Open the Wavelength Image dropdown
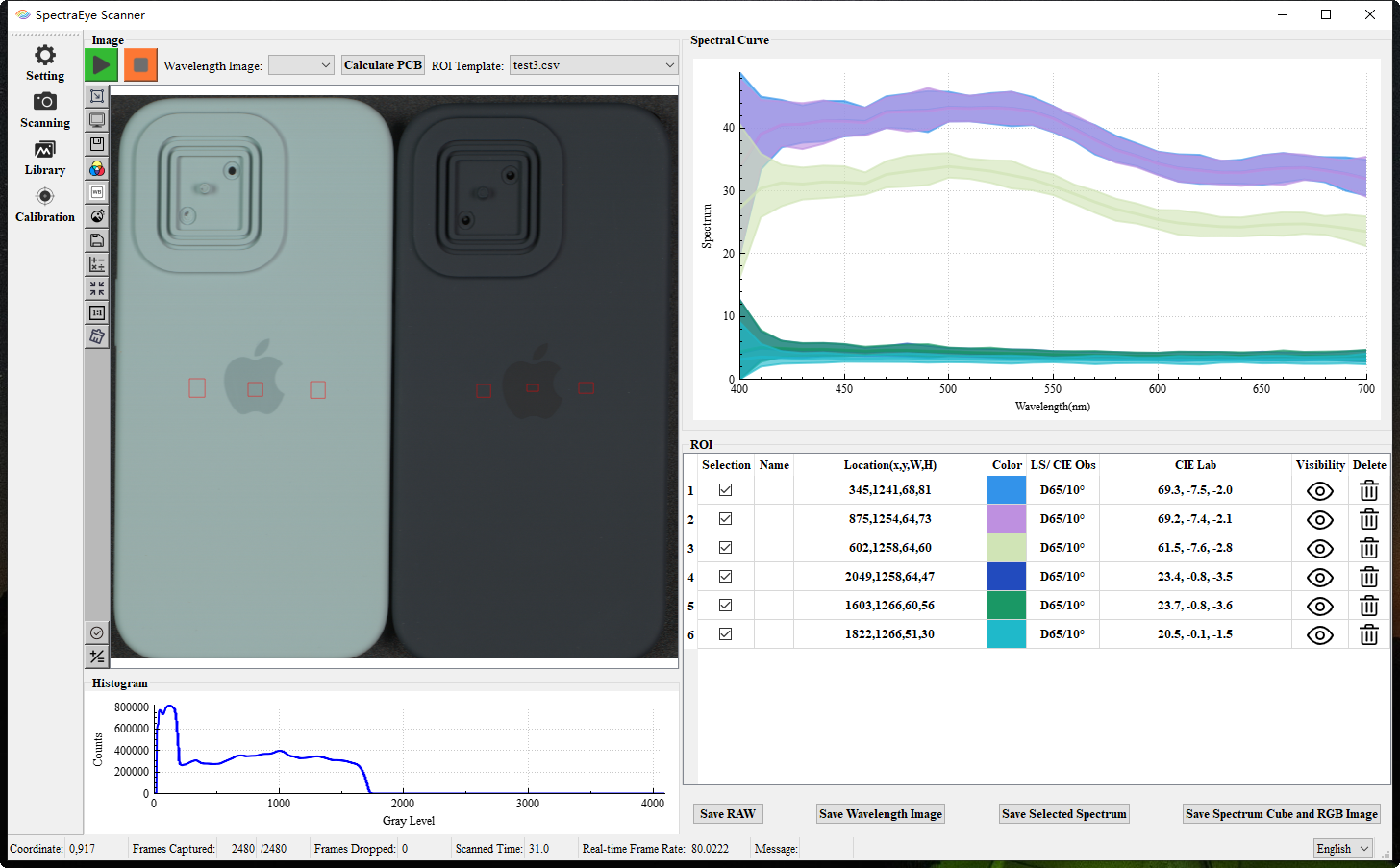1400x868 pixels. click(301, 65)
